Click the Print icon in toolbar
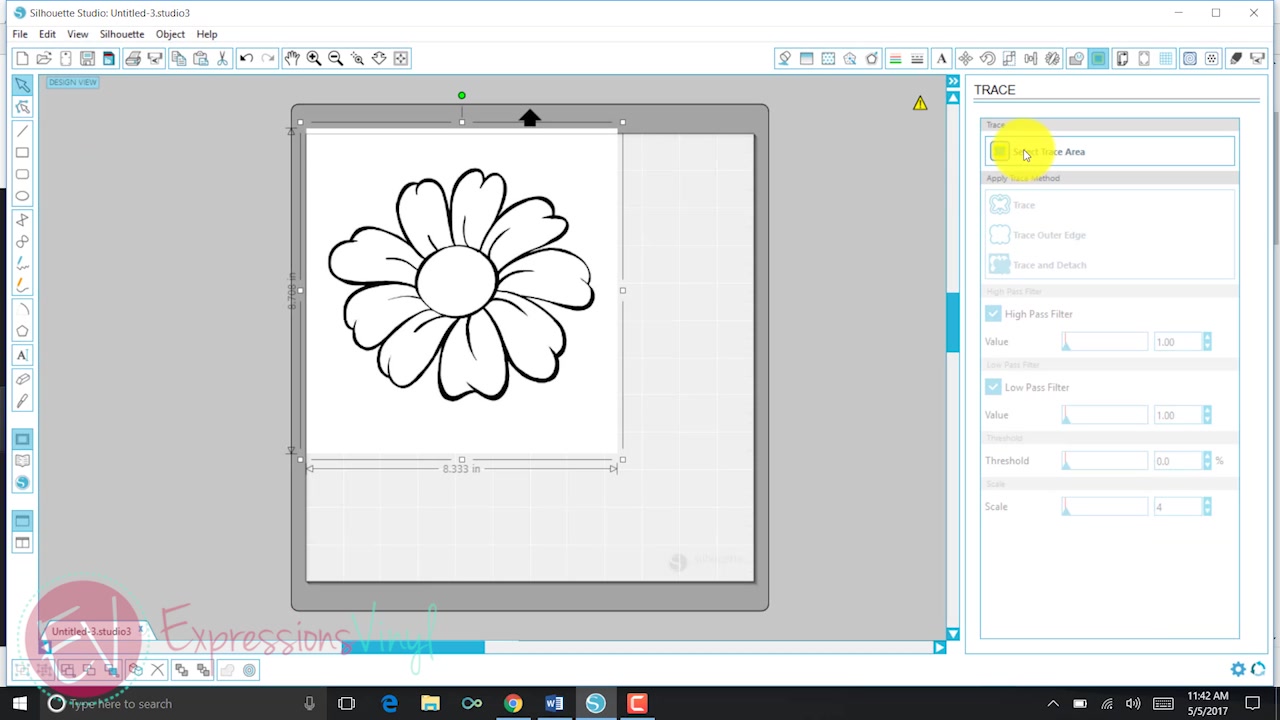1280x720 pixels. (133, 59)
